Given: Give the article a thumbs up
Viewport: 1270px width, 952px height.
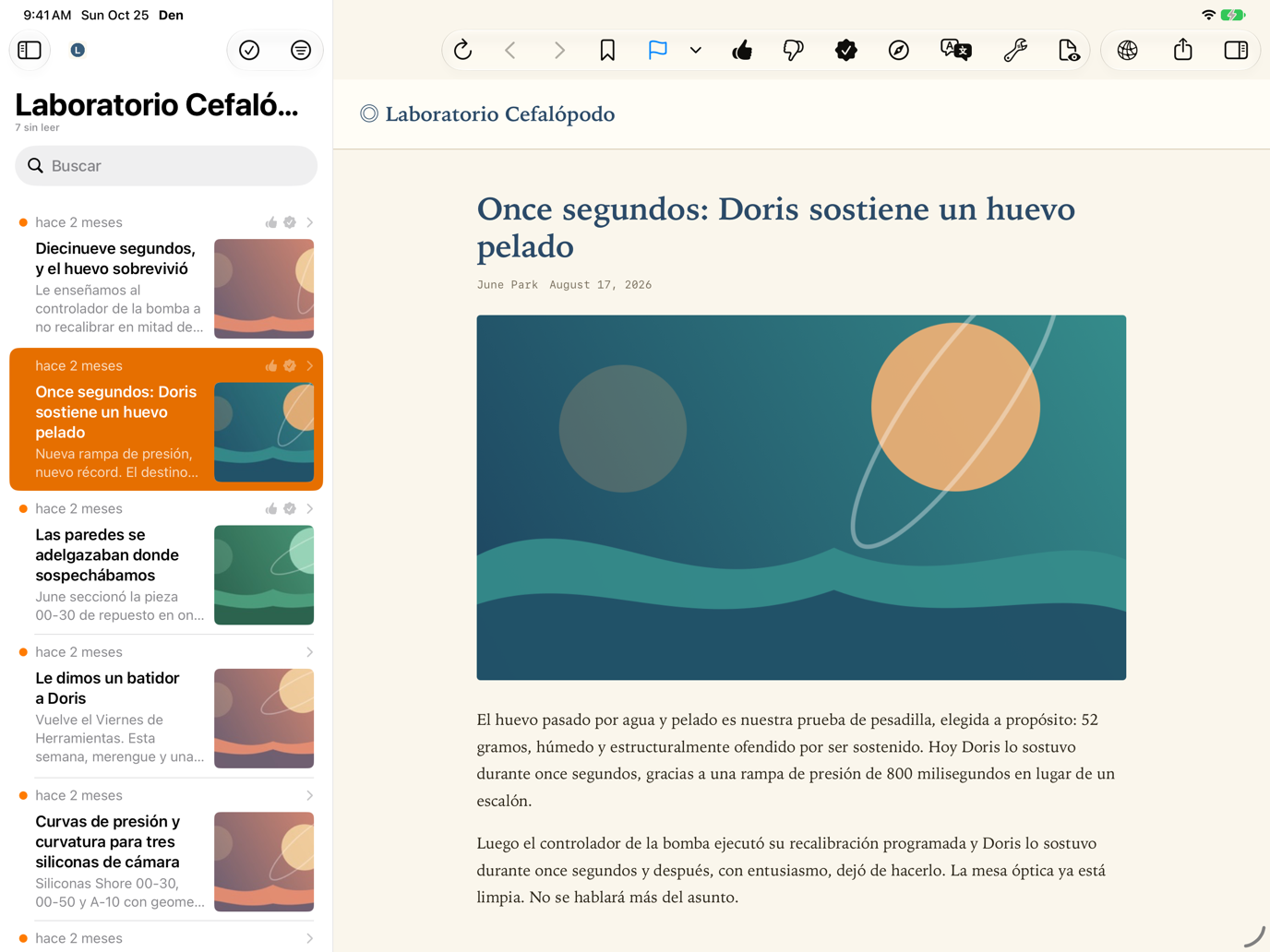Looking at the screenshot, I should click(742, 50).
